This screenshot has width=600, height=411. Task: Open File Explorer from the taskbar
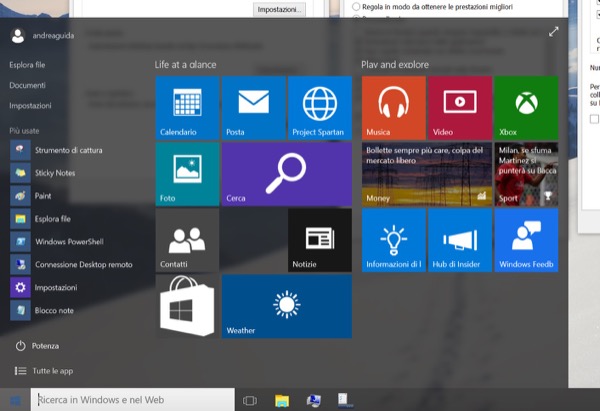point(282,400)
